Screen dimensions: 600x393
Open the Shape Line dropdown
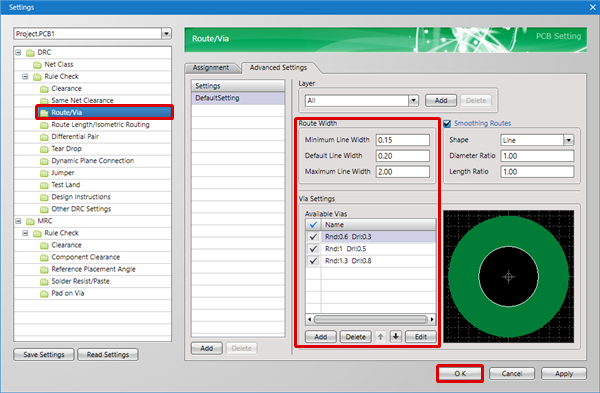pyautogui.click(x=569, y=140)
